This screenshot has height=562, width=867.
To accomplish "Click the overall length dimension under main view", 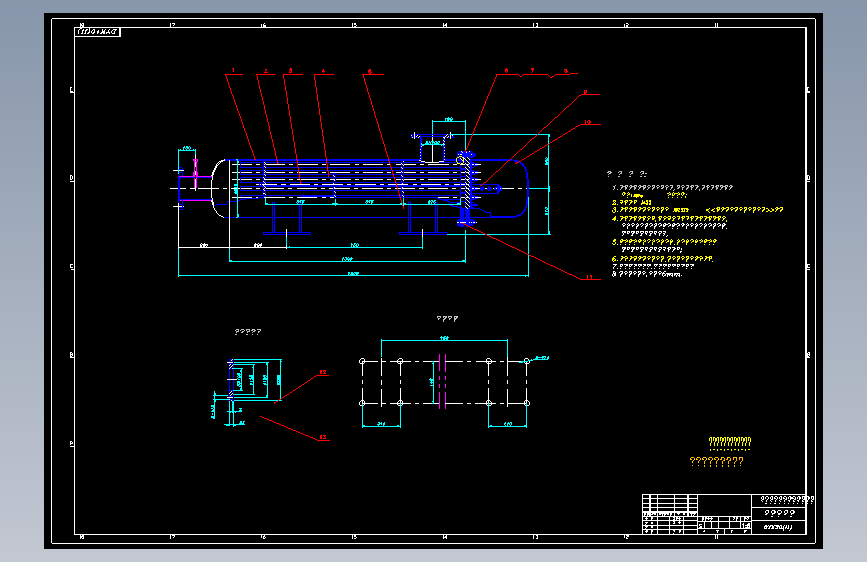I will pos(353,274).
